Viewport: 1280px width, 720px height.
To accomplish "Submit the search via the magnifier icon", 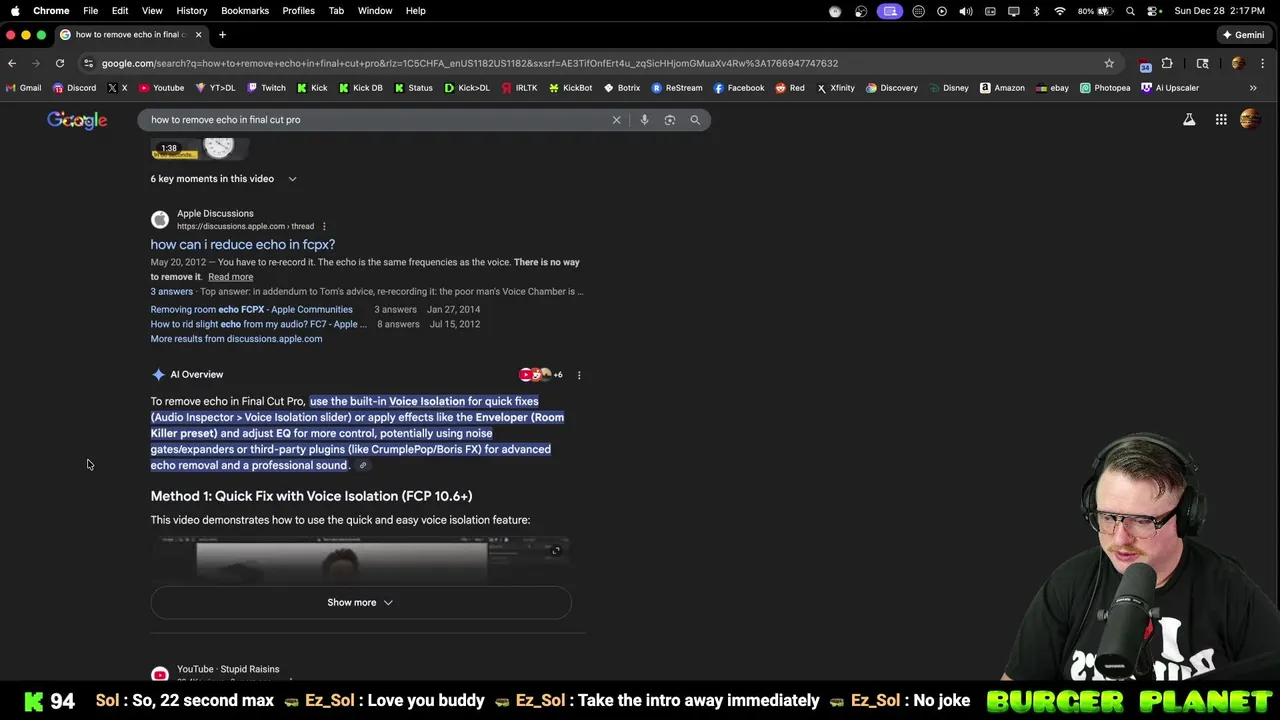I will (695, 120).
